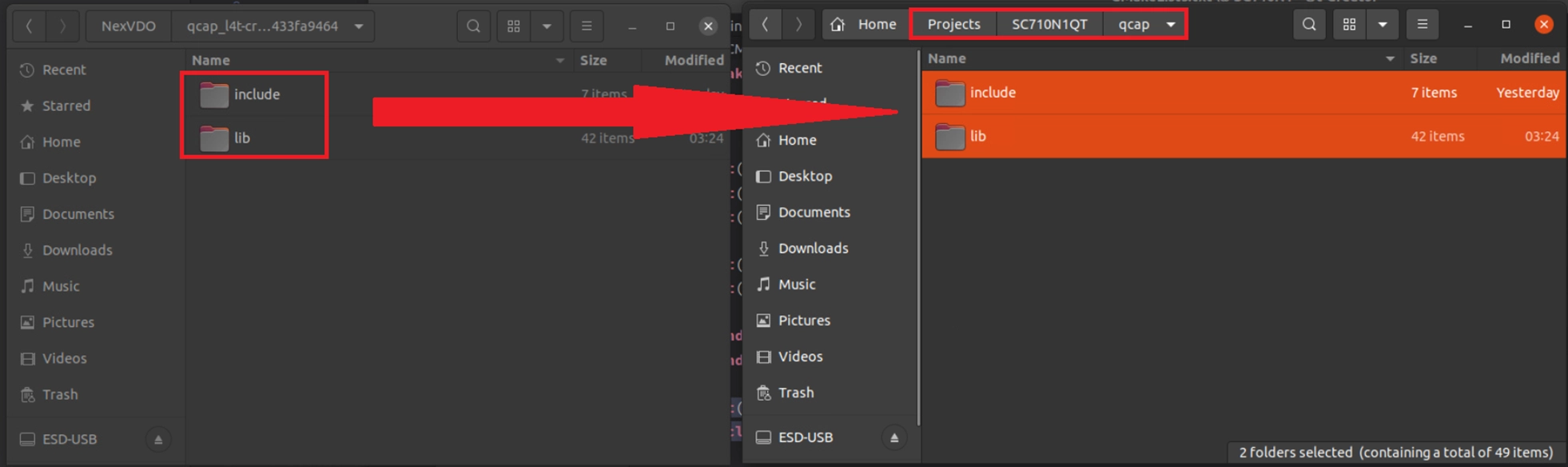The width and height of the screenshot is (1568, 467).
Task: Eject ESD-USB drive in the right sidebar
Action: click(x=894, y=437)
